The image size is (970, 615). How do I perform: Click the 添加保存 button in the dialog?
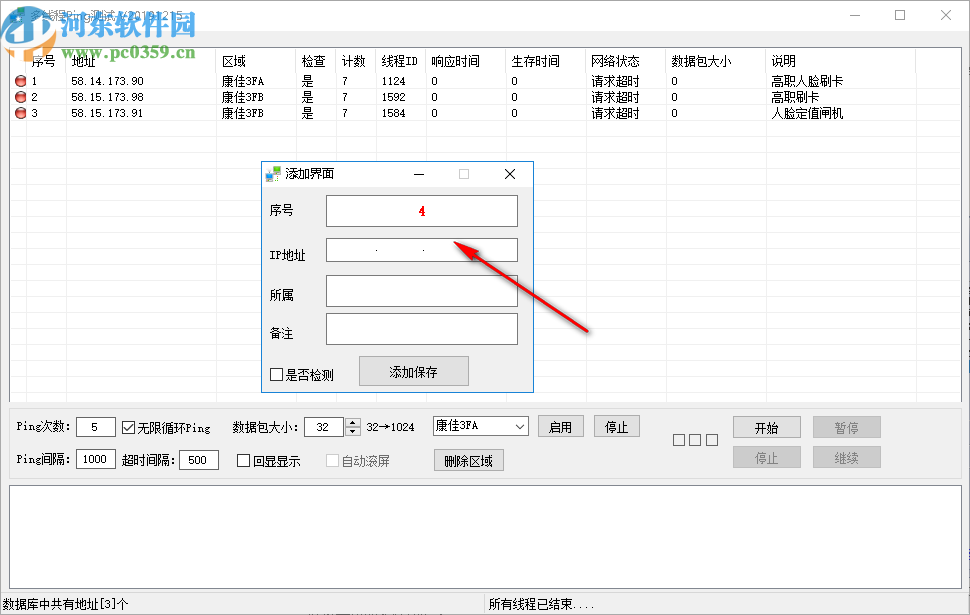click(x=413, y=370)
